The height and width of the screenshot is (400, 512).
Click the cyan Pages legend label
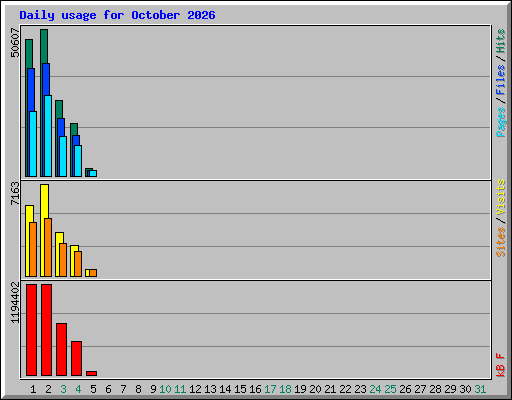click(501, 122)
